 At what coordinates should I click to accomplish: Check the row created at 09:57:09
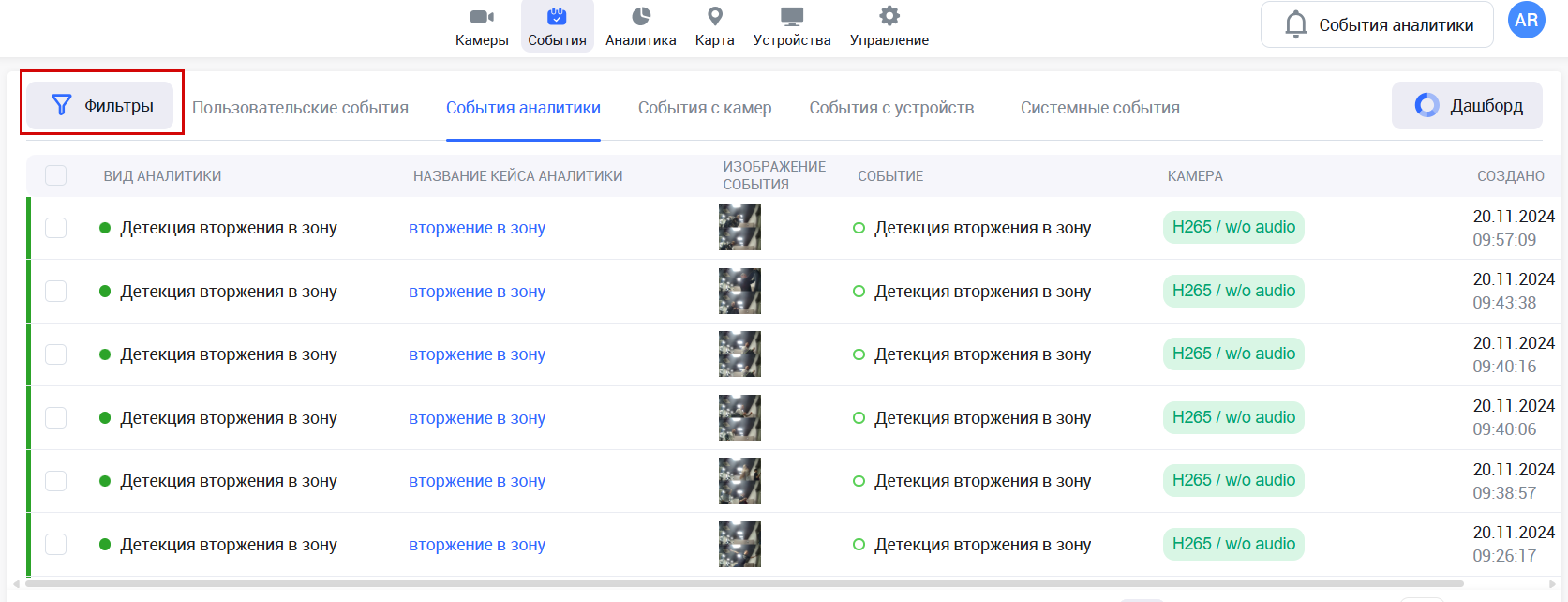(56, 228)
